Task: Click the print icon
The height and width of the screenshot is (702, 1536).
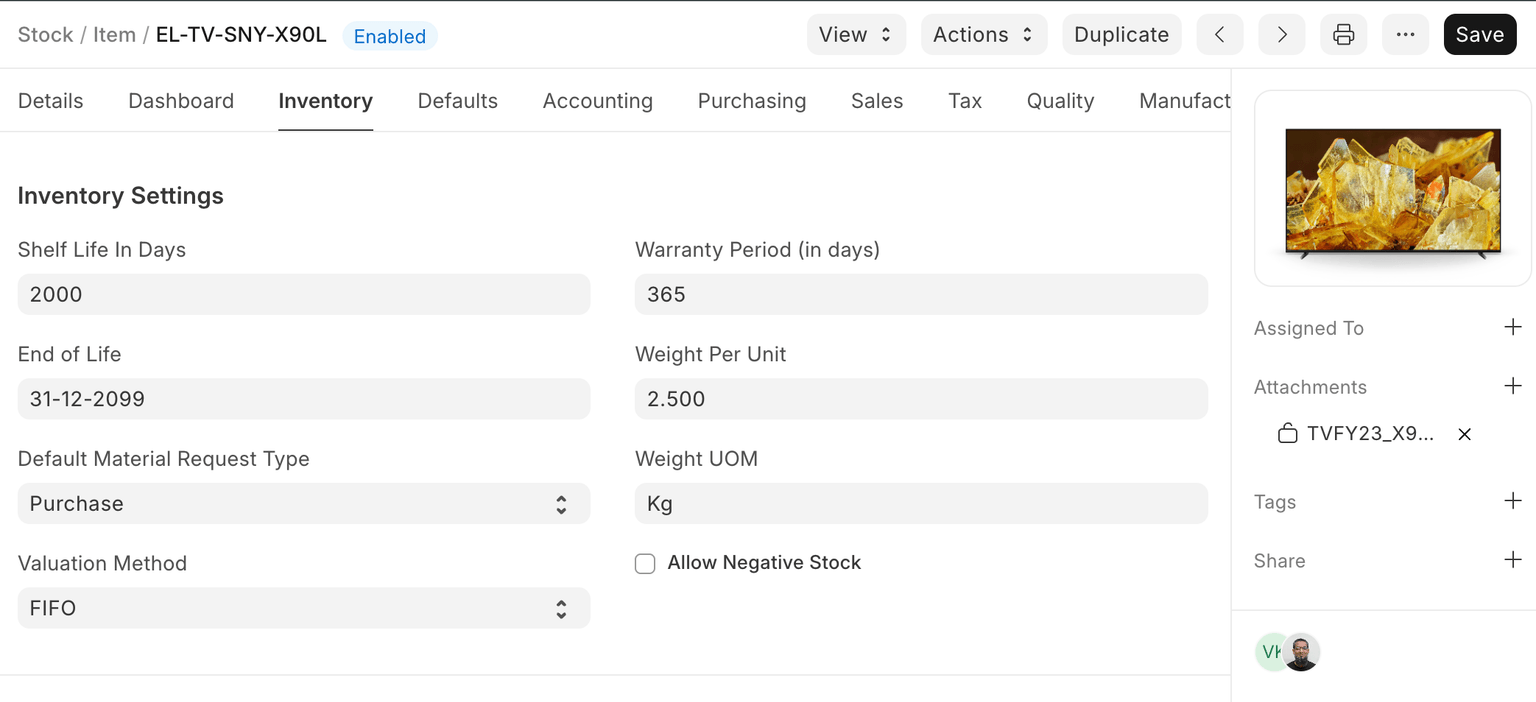Action: point(1343,35)
